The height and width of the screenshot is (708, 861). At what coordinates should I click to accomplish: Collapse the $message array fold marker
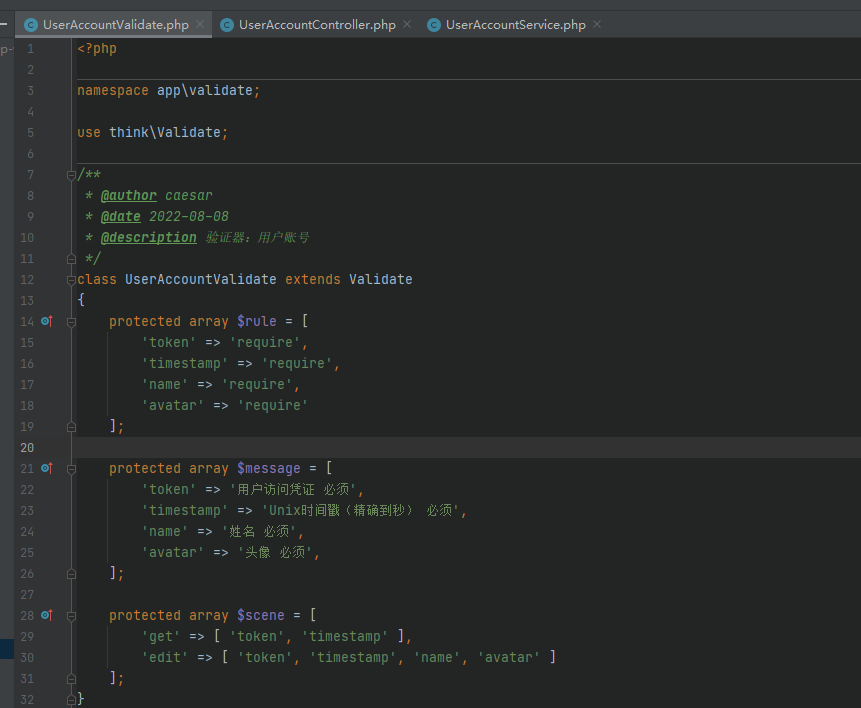(x=71, y=469)
